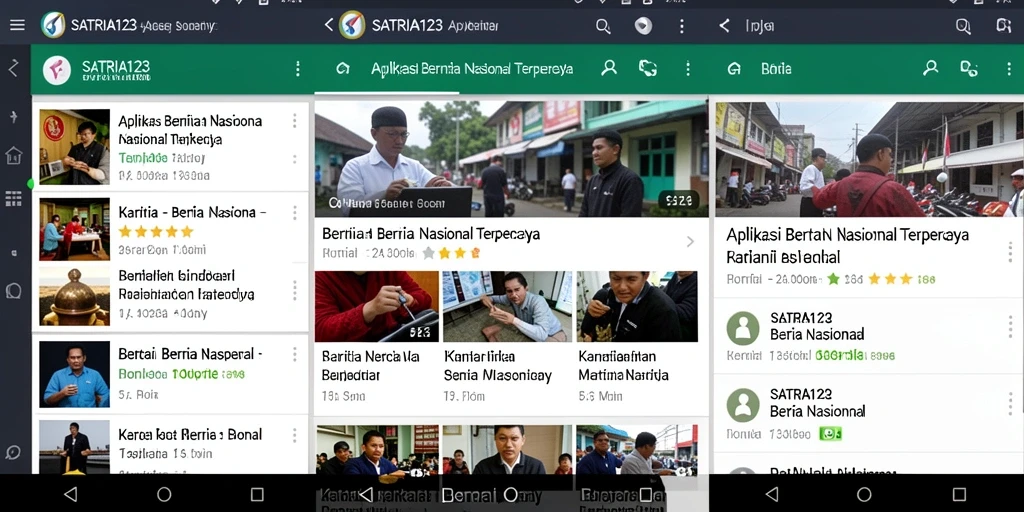Open the Aplikasi BertaN Nasional Terperaya headline
This screenshot has height=512, width=1024.
tap(848, 244)
